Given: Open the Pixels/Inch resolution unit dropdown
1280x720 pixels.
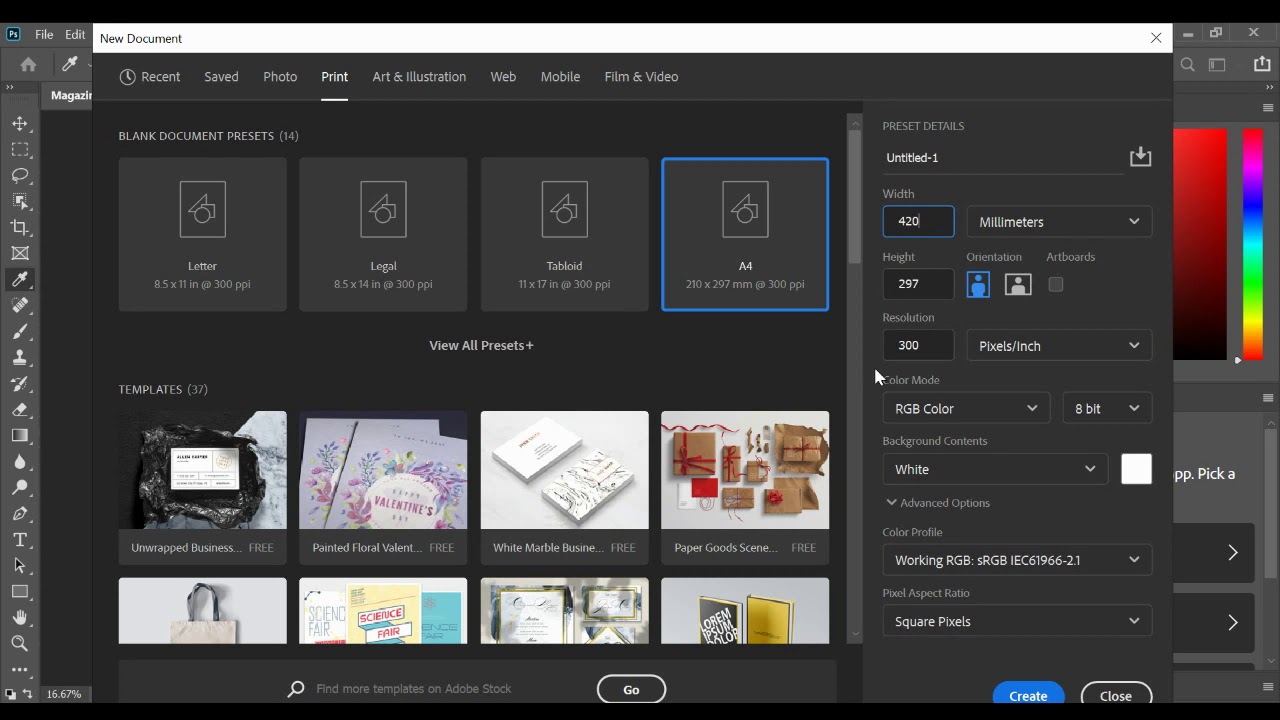Looking at the screenshot, I should click(x=1059, y=346).
